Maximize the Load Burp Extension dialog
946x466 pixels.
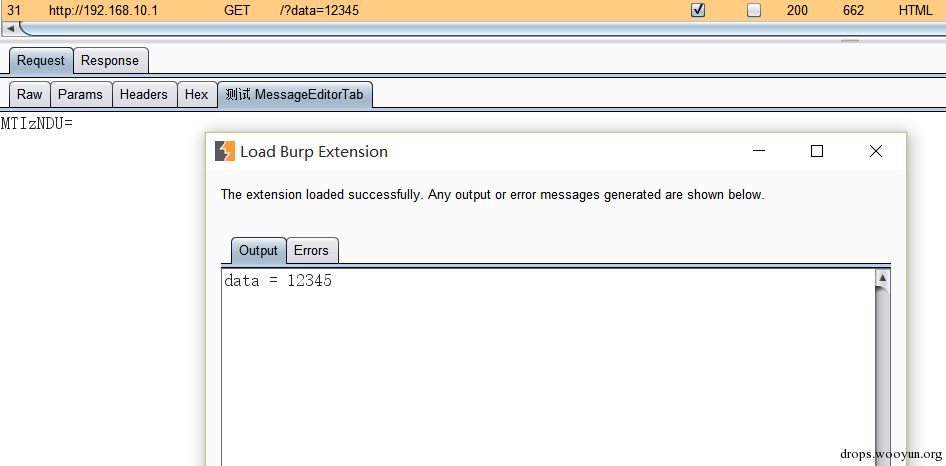(817, 151)
